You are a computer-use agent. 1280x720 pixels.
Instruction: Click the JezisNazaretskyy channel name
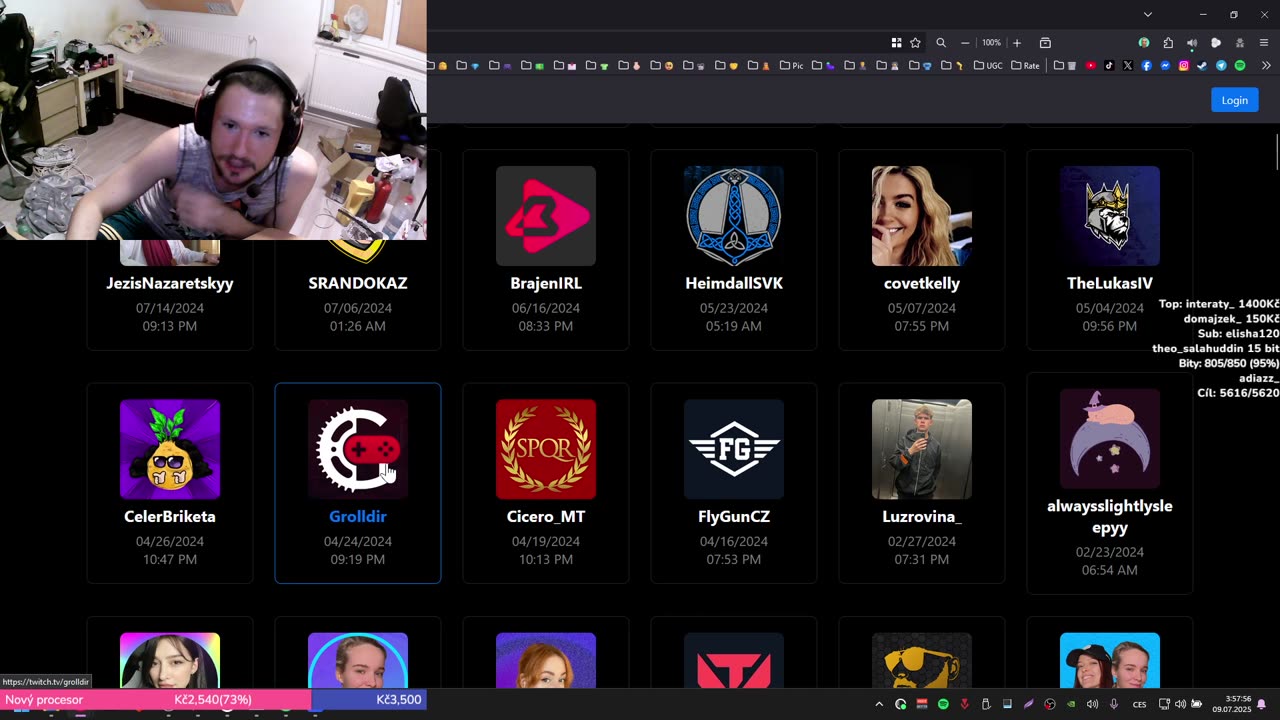[x=170, y=283]
